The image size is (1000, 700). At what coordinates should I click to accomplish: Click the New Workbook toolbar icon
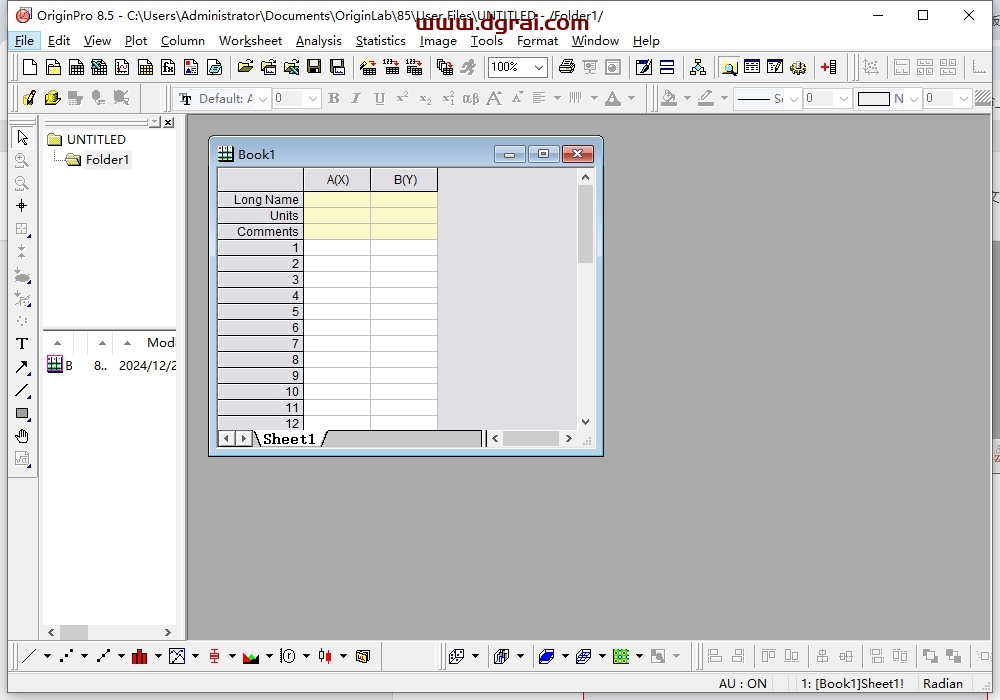pyautogui.click(x=77, y=67)
